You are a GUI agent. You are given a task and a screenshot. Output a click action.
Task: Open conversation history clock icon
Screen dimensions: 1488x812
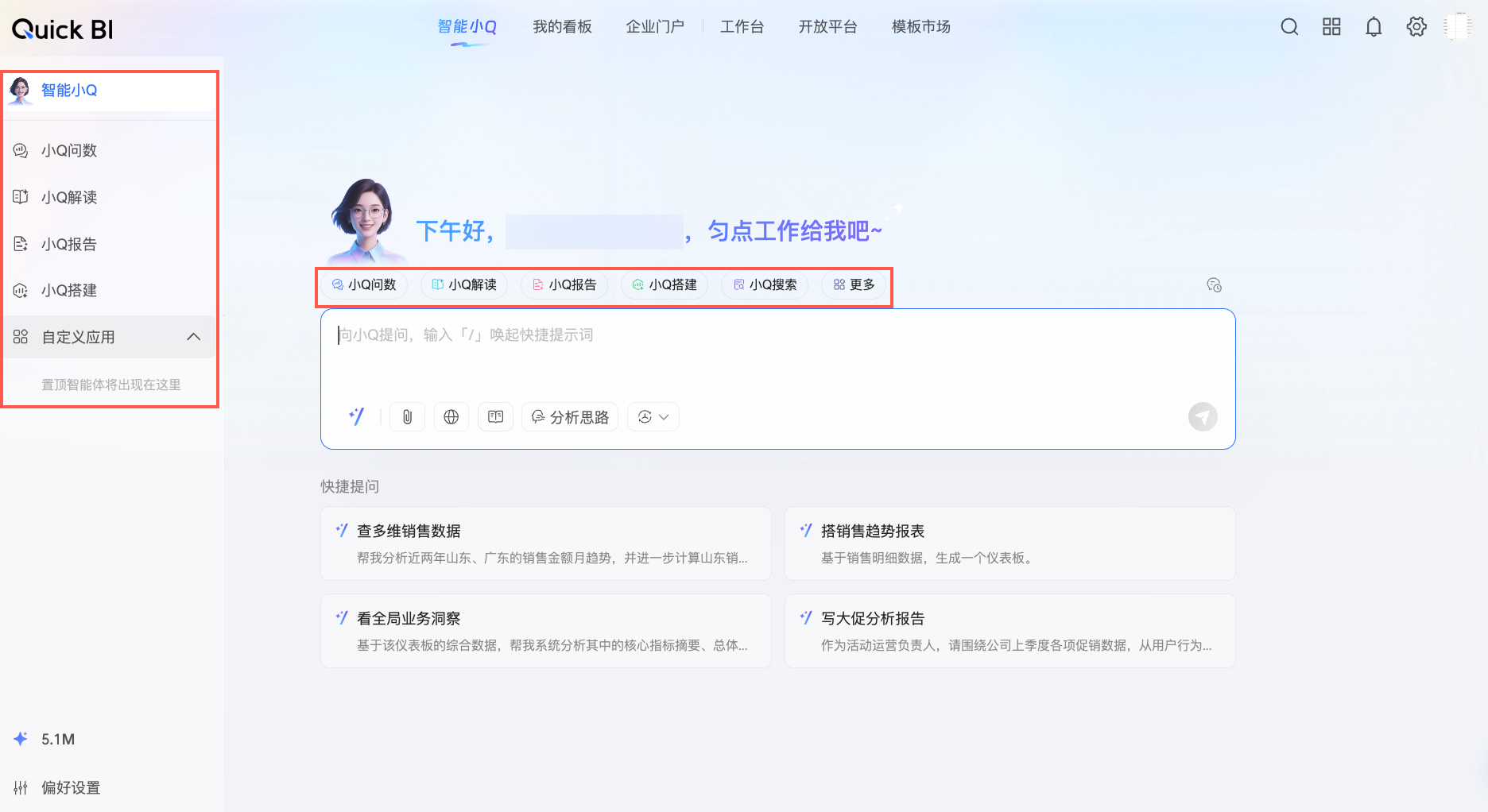pos(1214,285)
